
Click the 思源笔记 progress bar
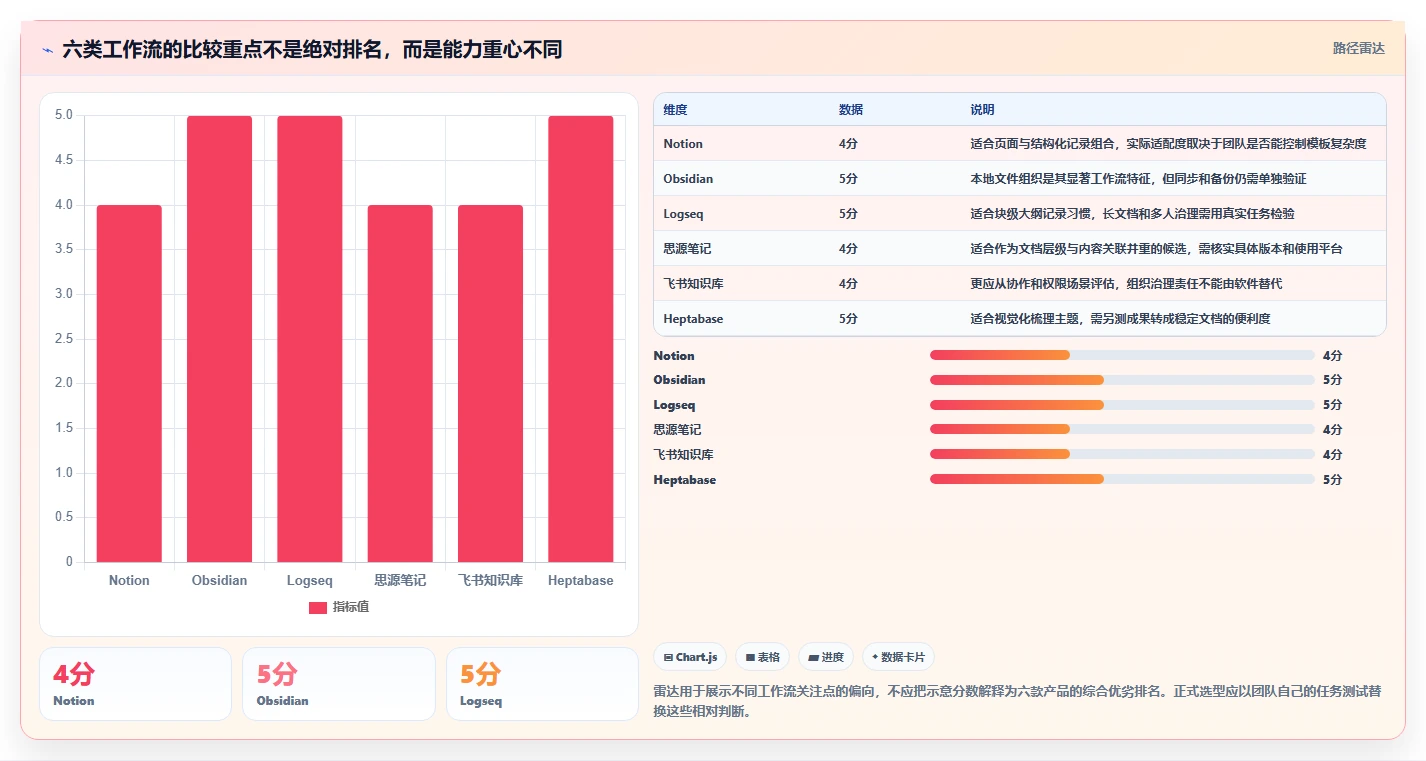1122,429
